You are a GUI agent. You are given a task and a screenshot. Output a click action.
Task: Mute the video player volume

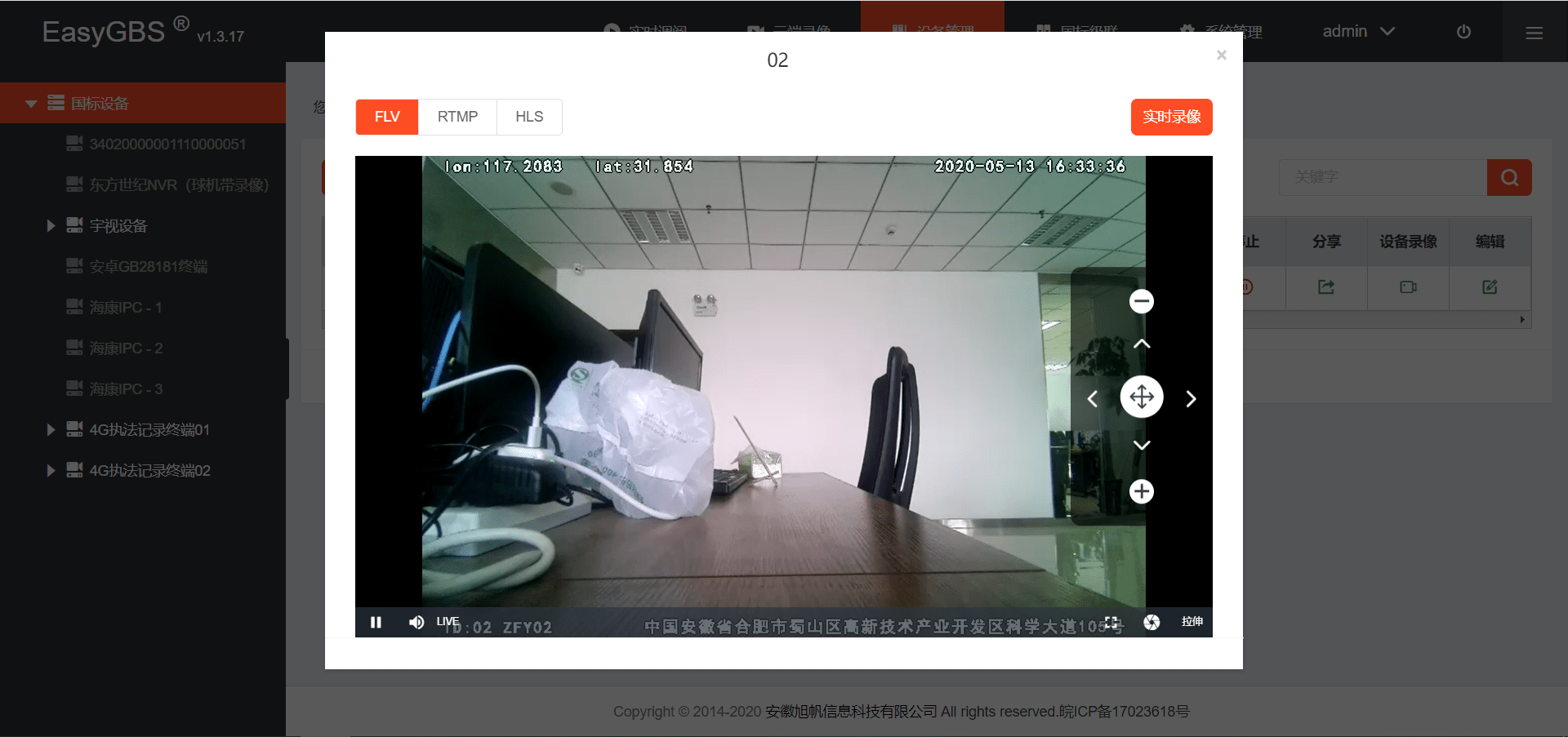click(x=416, y=622)
